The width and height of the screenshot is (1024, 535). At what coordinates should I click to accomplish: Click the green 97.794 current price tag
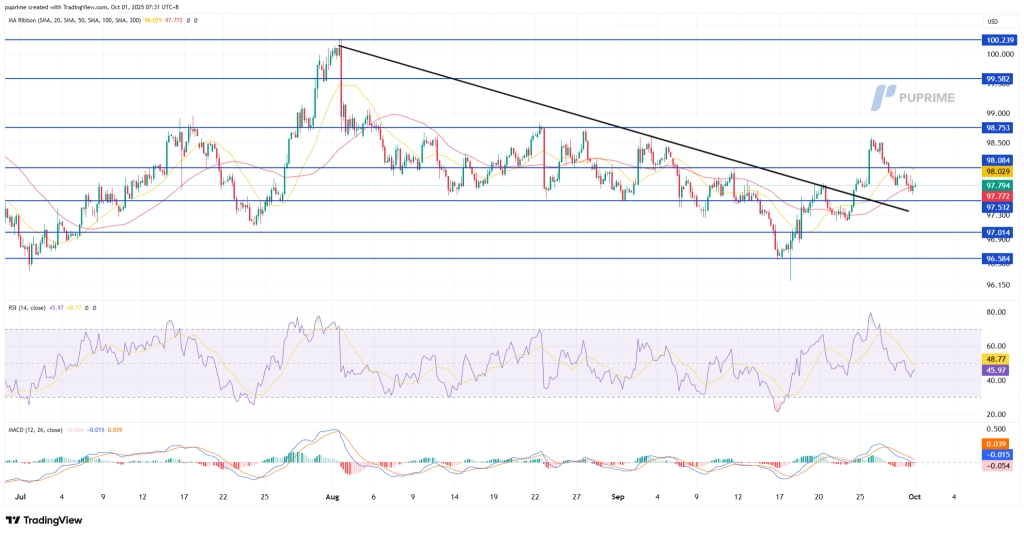pyautogui.click(x=999, y=185)
